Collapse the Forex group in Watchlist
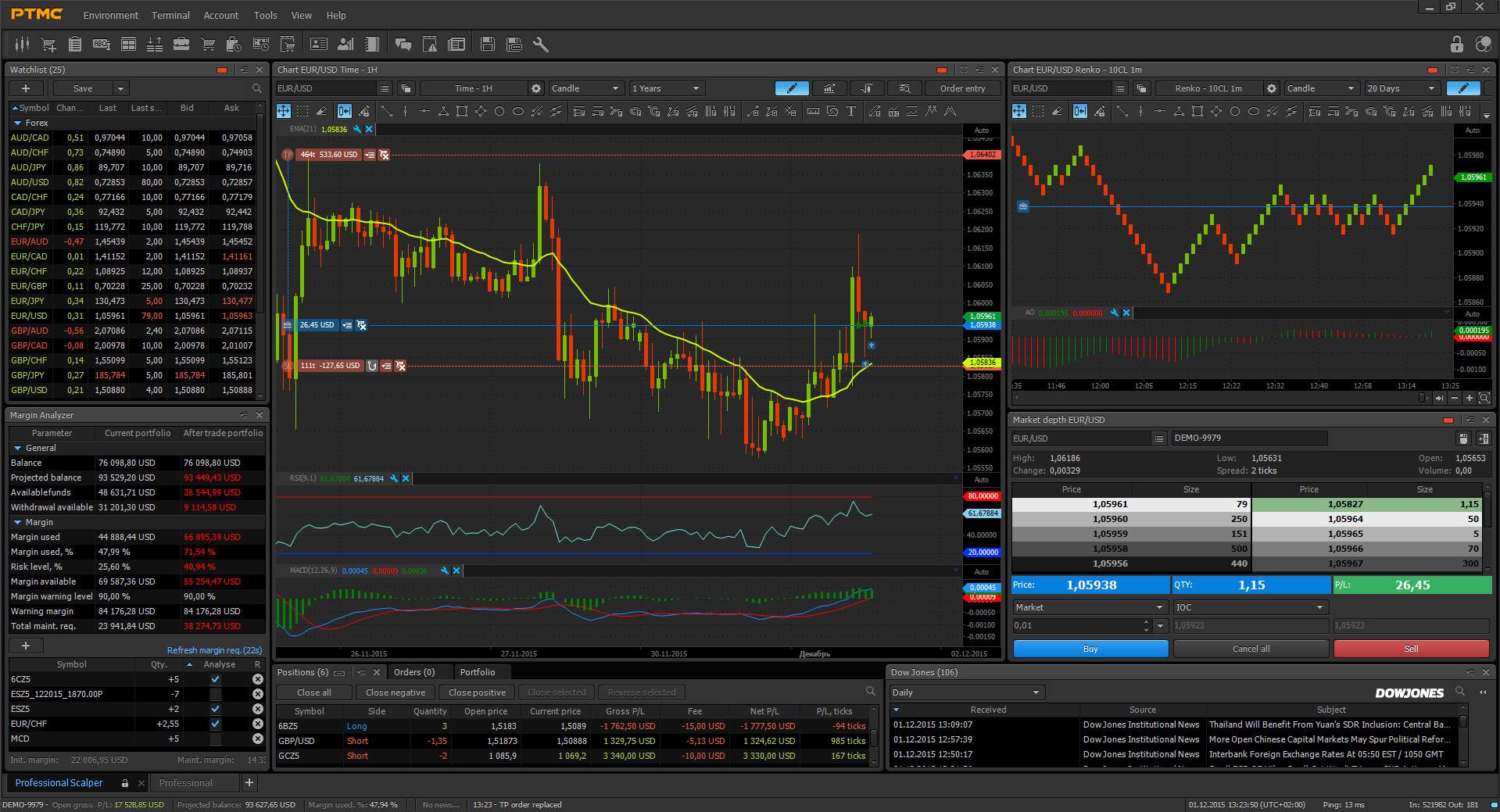Image resolution: width=1500 pixels, height=812 pixels. (x=17, y=123)
